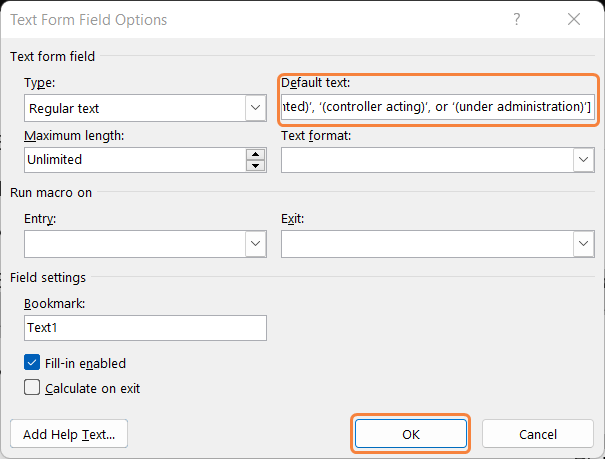Image resolution: width=605 pixels, height=459 pixels.
Task: Open the Exit macro dropdown arrow
Action: [x=583, y=244]
